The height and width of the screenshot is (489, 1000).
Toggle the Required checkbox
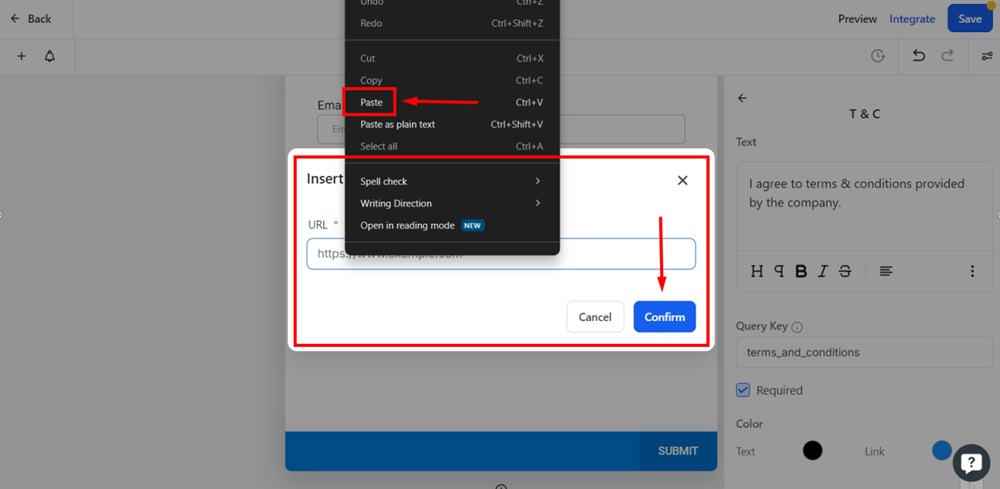point(743,390)
